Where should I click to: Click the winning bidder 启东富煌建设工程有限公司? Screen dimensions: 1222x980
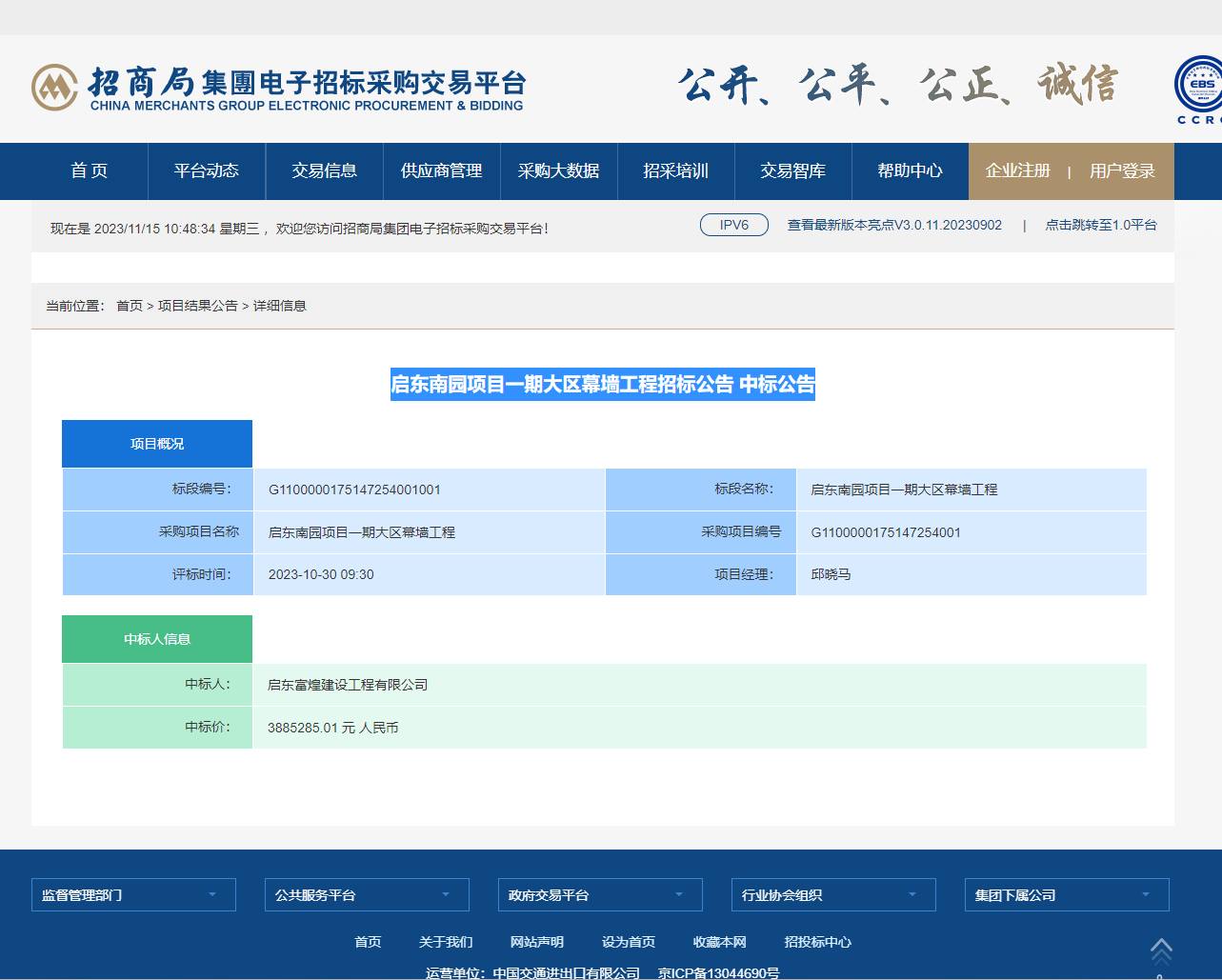348,685
